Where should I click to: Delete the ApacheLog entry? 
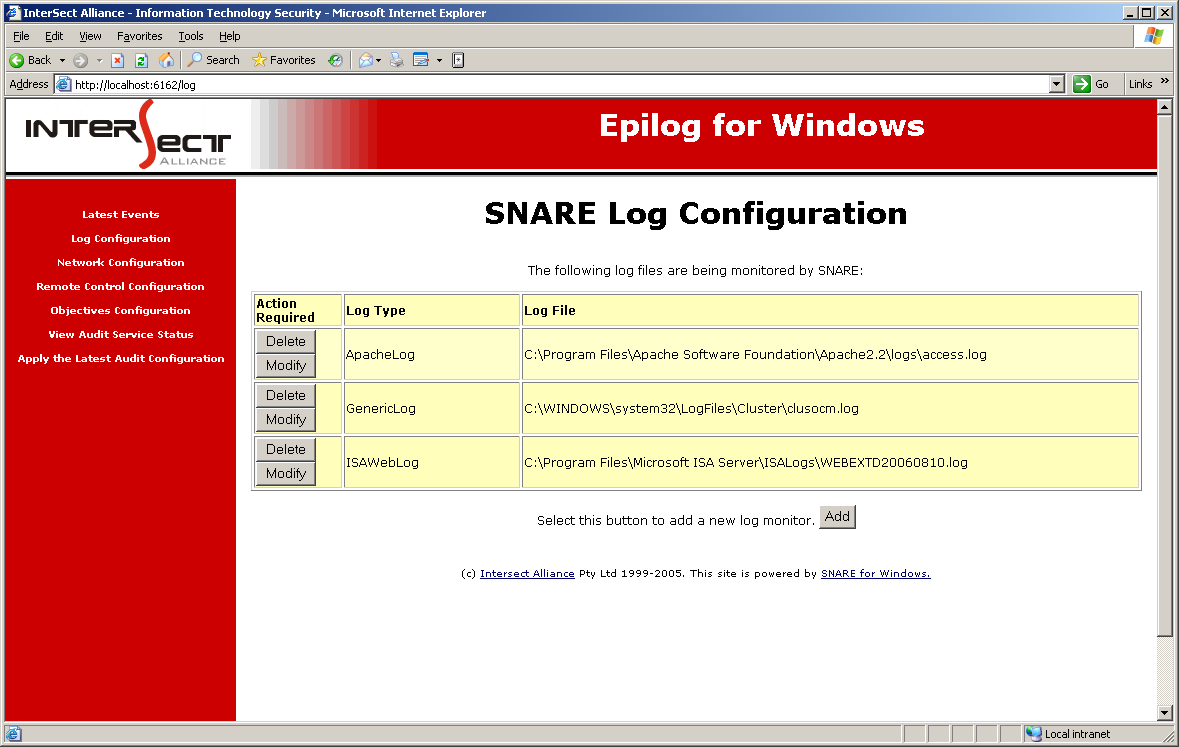[x=286, y=342]
